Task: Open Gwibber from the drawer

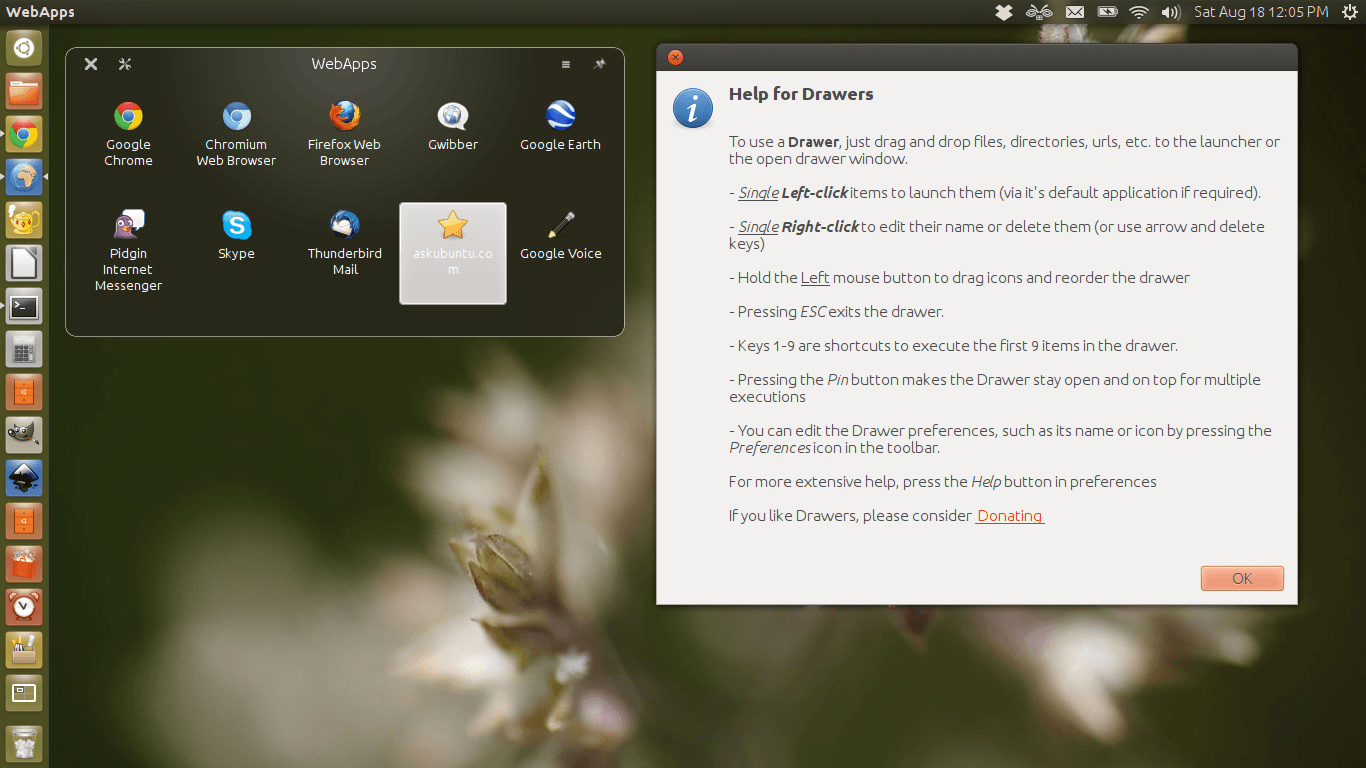Action: pyautogui.click(x=453, y=126)
